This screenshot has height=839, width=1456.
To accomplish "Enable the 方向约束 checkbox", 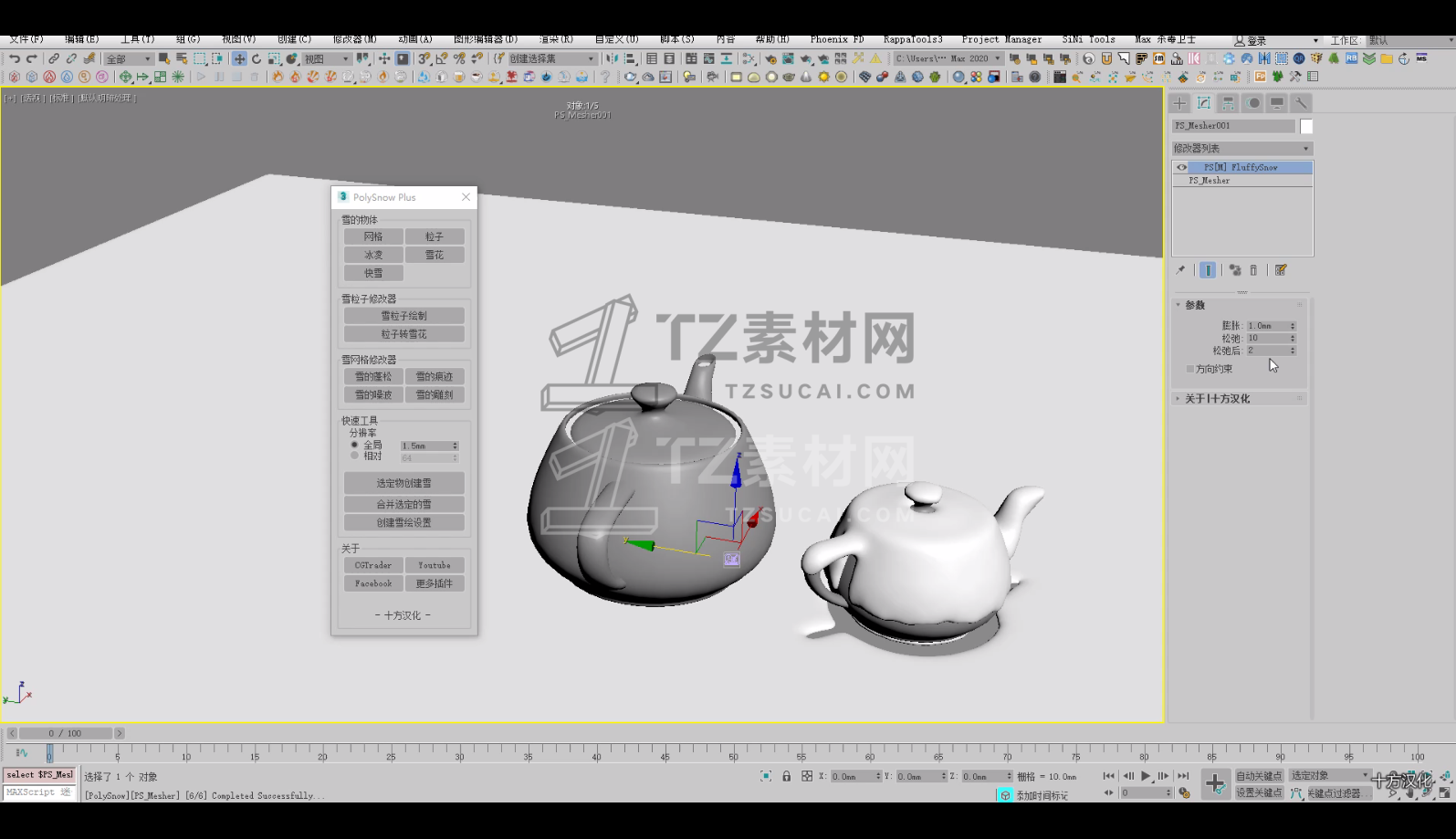I will pos(1190,369).
